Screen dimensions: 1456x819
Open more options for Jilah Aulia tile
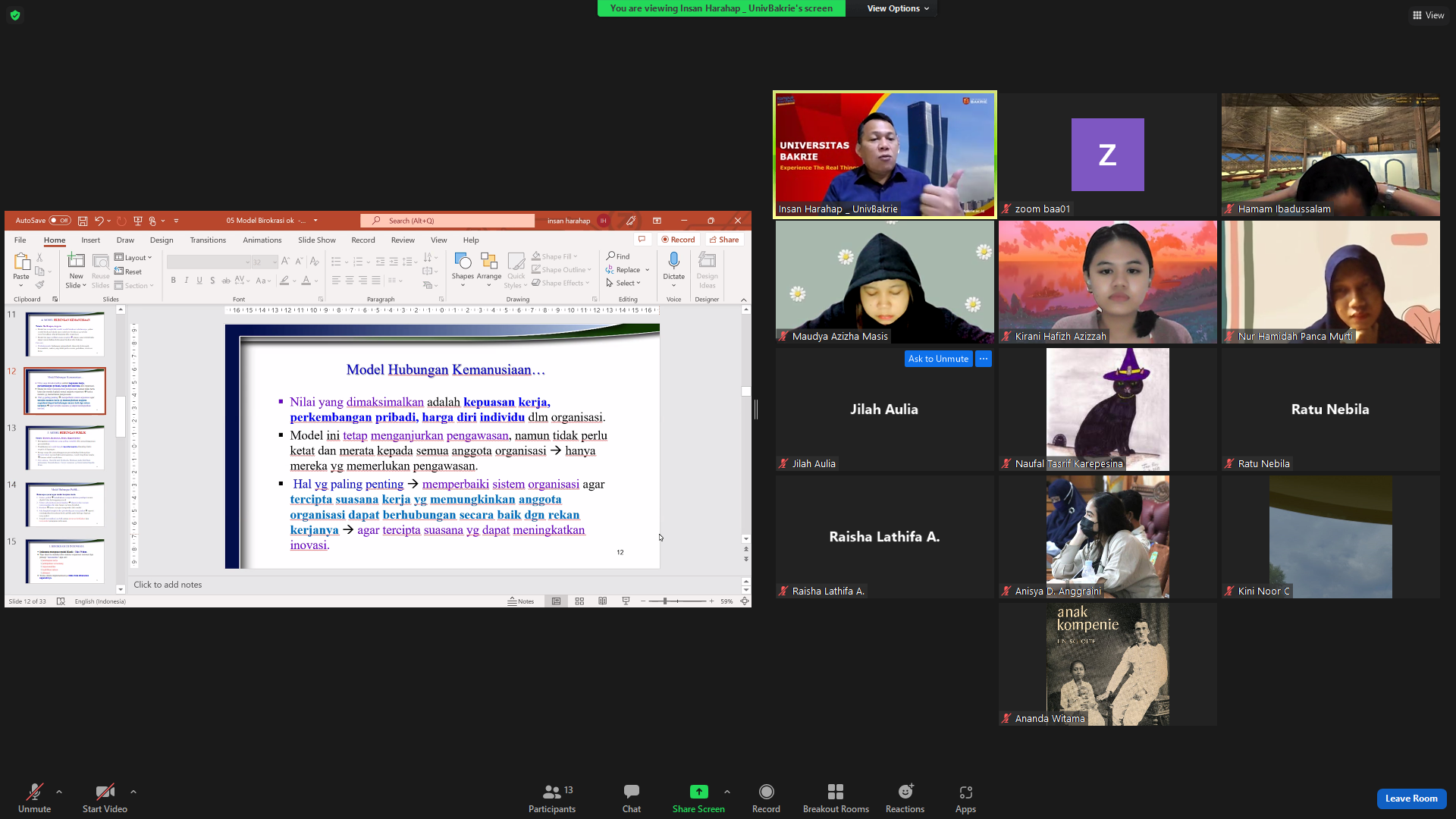[984, 359]
